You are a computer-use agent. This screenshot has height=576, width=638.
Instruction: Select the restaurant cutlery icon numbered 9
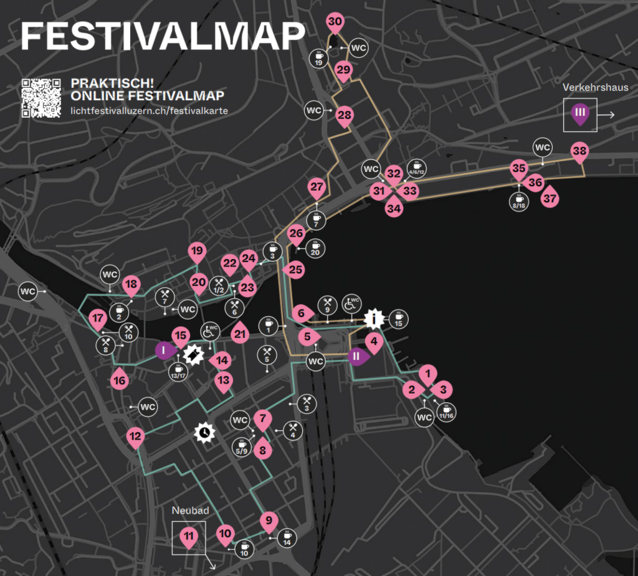pos(327,305)
